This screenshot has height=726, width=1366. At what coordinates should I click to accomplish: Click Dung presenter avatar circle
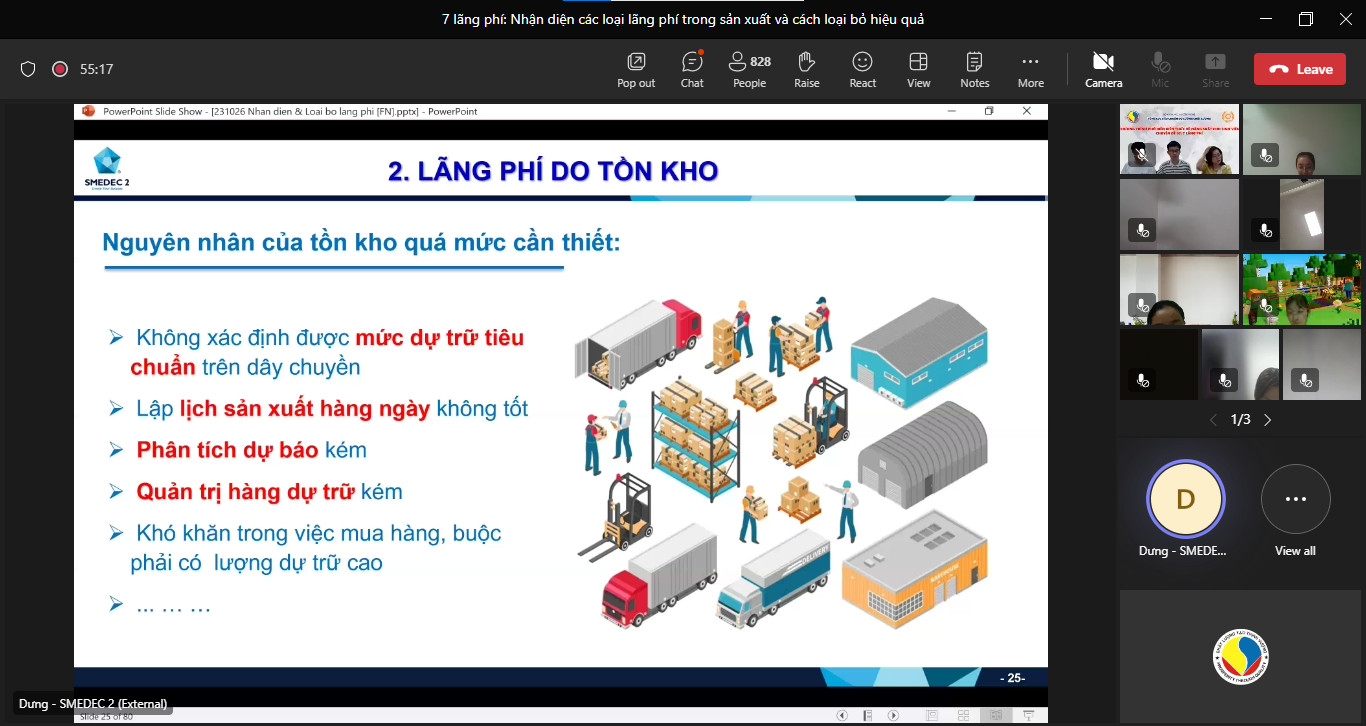click(1185, 499)
